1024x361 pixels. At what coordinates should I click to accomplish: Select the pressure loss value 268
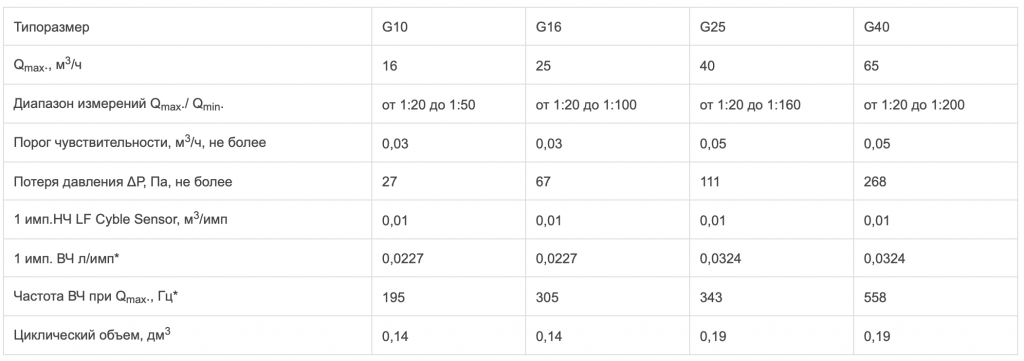pos(875,181)
